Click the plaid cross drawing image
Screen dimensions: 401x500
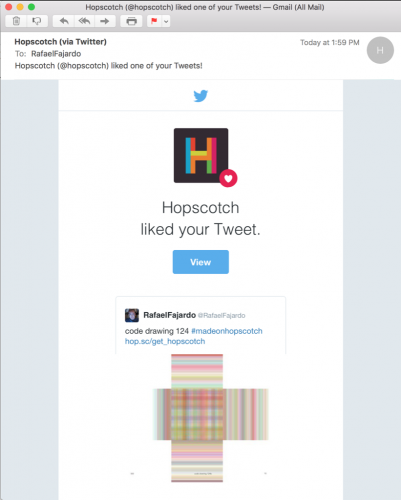click(211, 418)
